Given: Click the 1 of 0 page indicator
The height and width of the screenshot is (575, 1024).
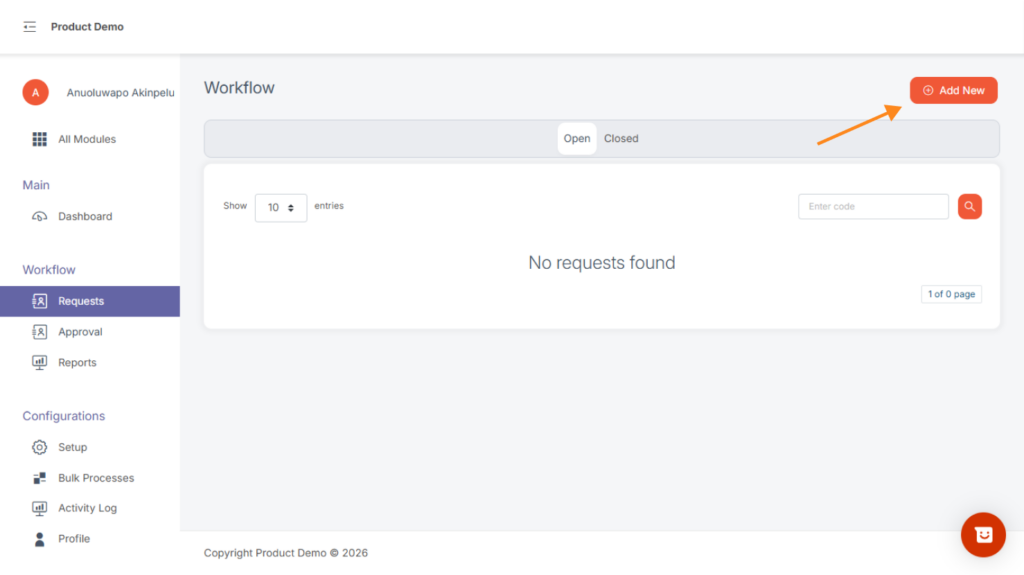Looking at the screenshot, I should (x=951, y=294).
